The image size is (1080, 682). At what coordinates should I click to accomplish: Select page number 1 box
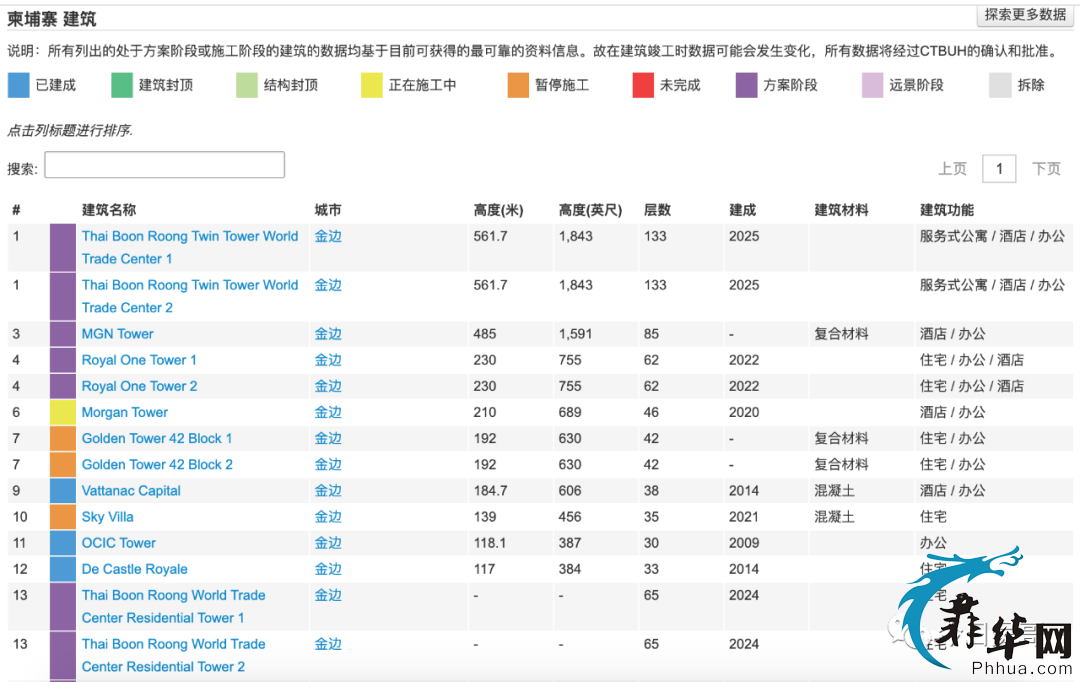[999, 169]
